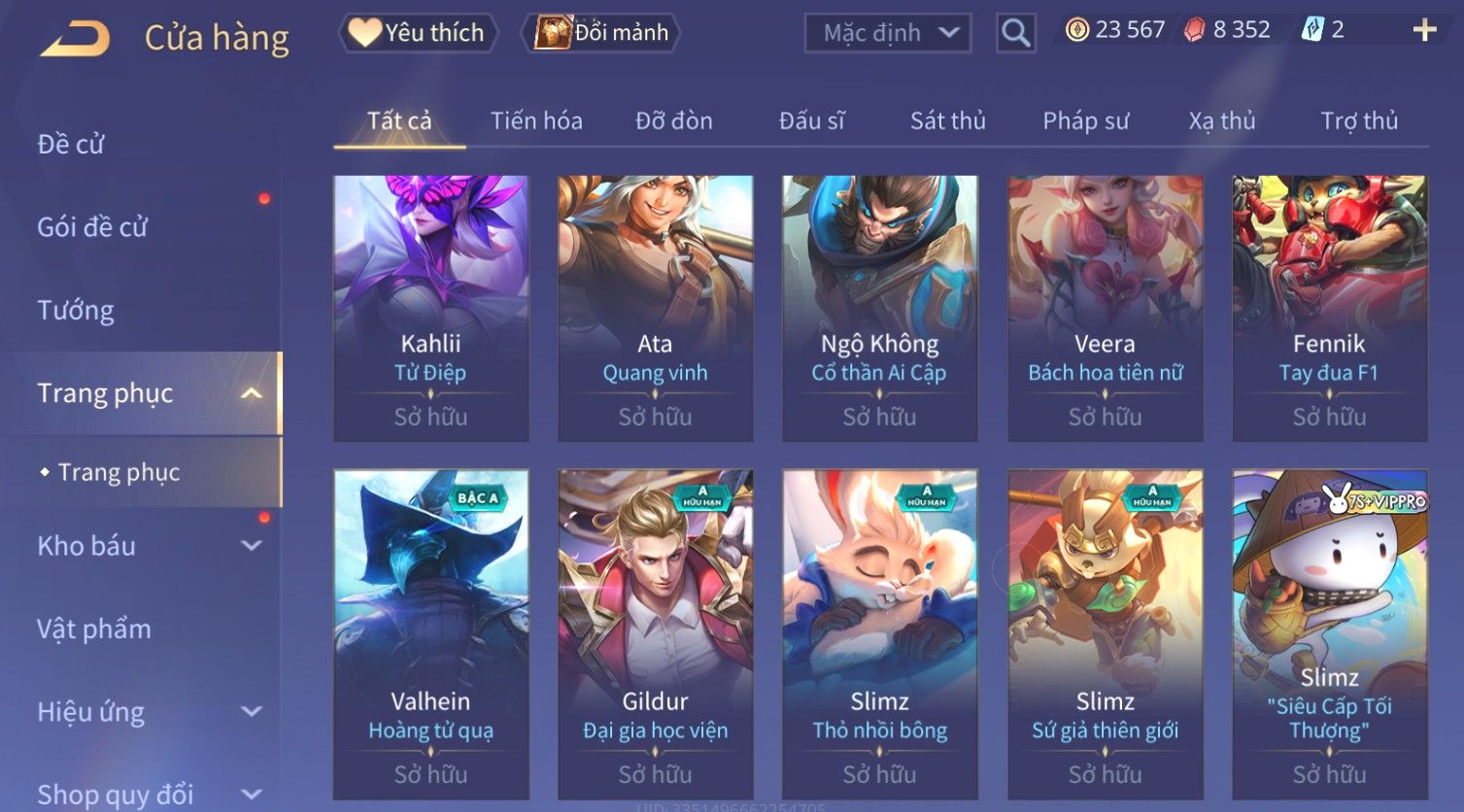Switch to the Sát thủ tab
1464x812 pixels.
click(x=947, y=120)
